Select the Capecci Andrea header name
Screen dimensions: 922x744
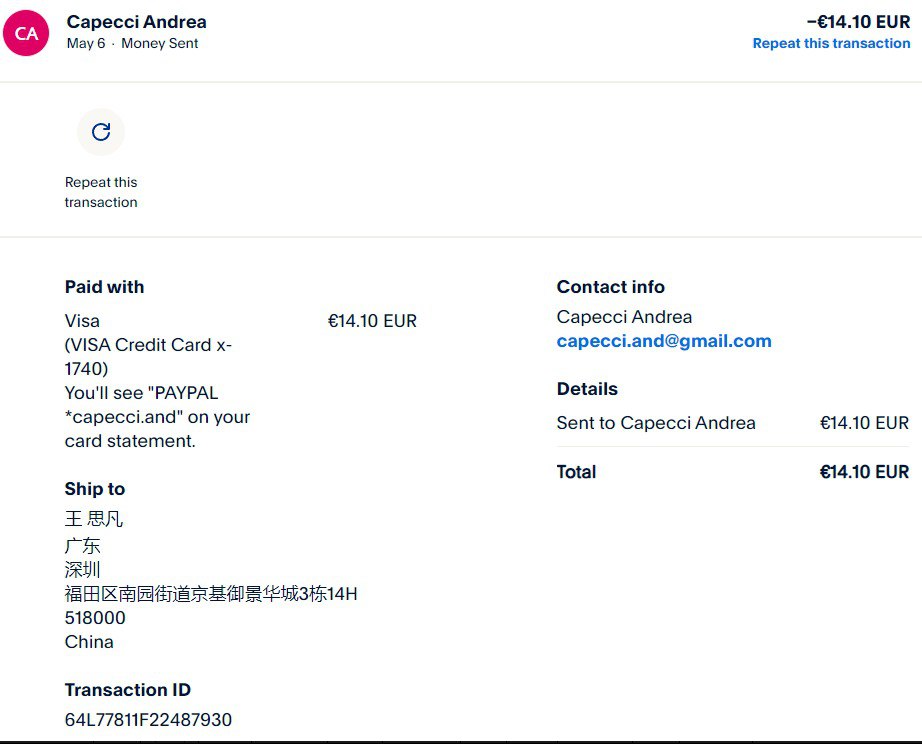click(136, 21)
